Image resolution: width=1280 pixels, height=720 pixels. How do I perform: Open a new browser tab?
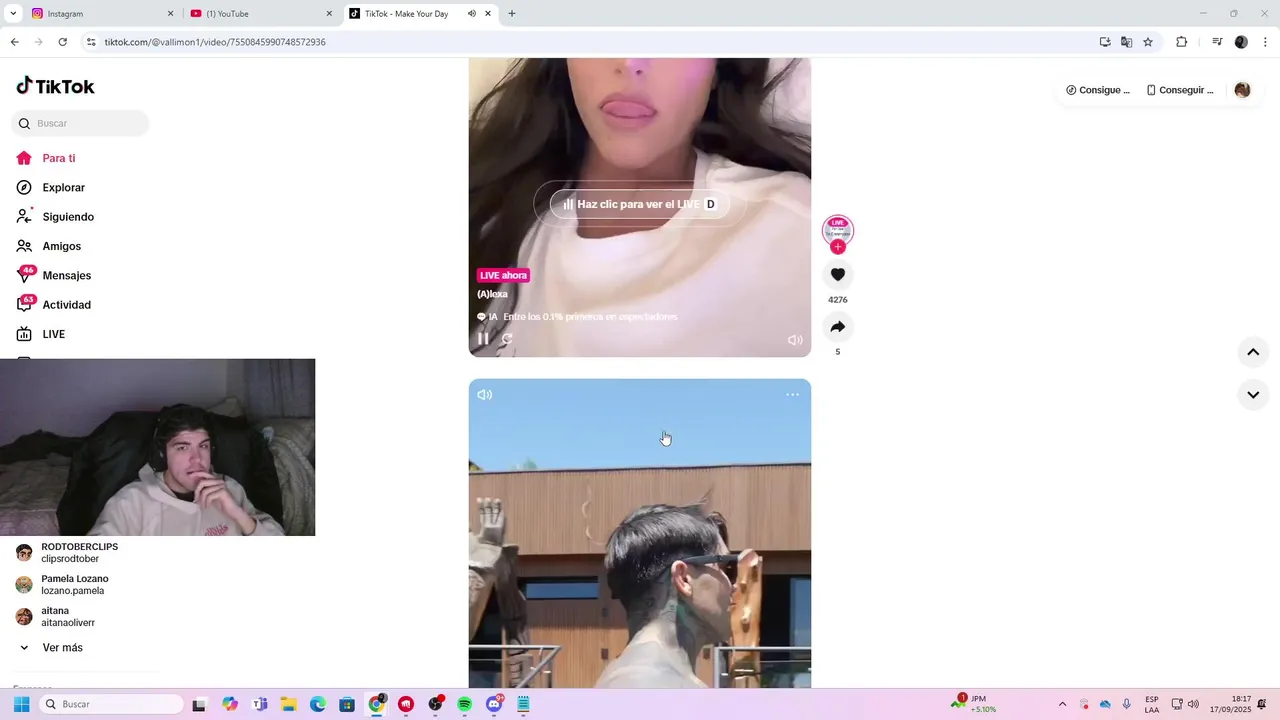(512, 14)
